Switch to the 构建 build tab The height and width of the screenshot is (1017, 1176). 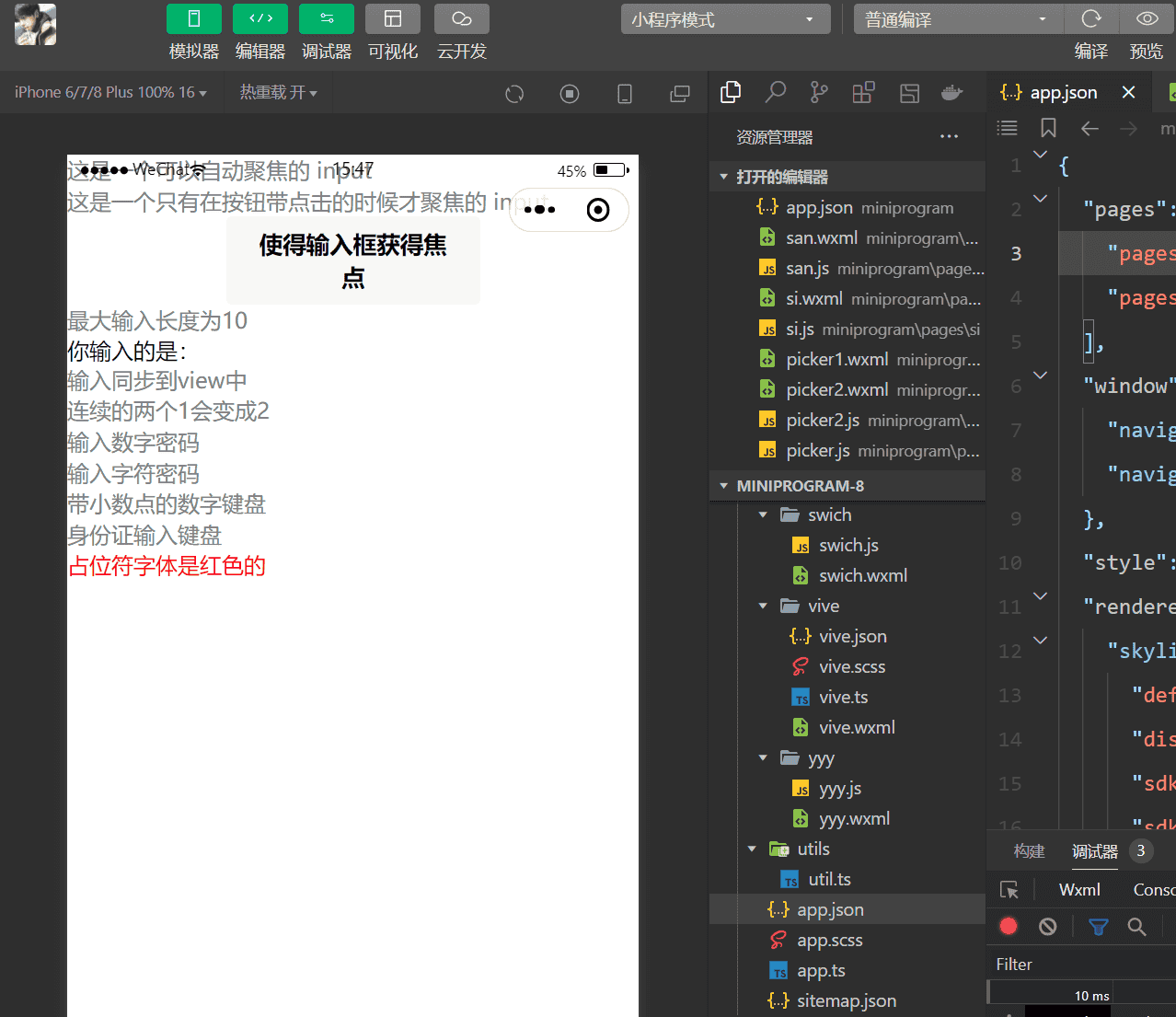(1029, 851)
